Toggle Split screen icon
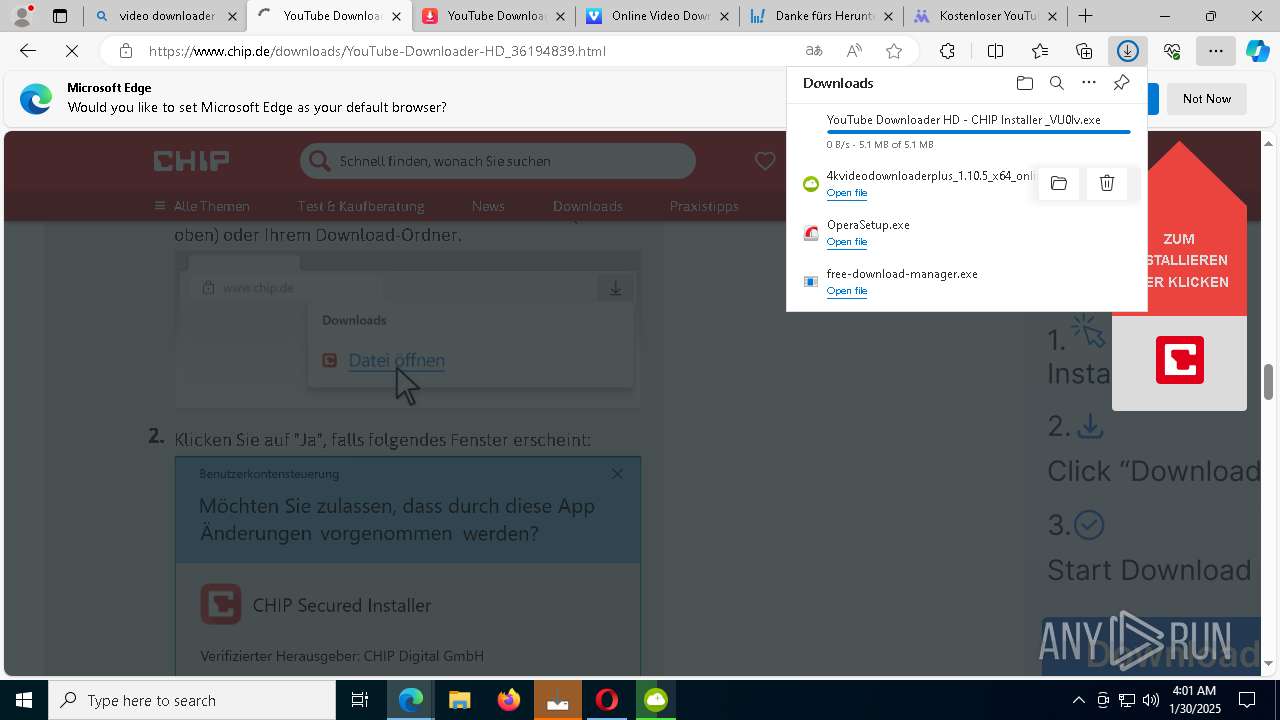Screen dimensions: 1280x720 [x=995, y=51]
